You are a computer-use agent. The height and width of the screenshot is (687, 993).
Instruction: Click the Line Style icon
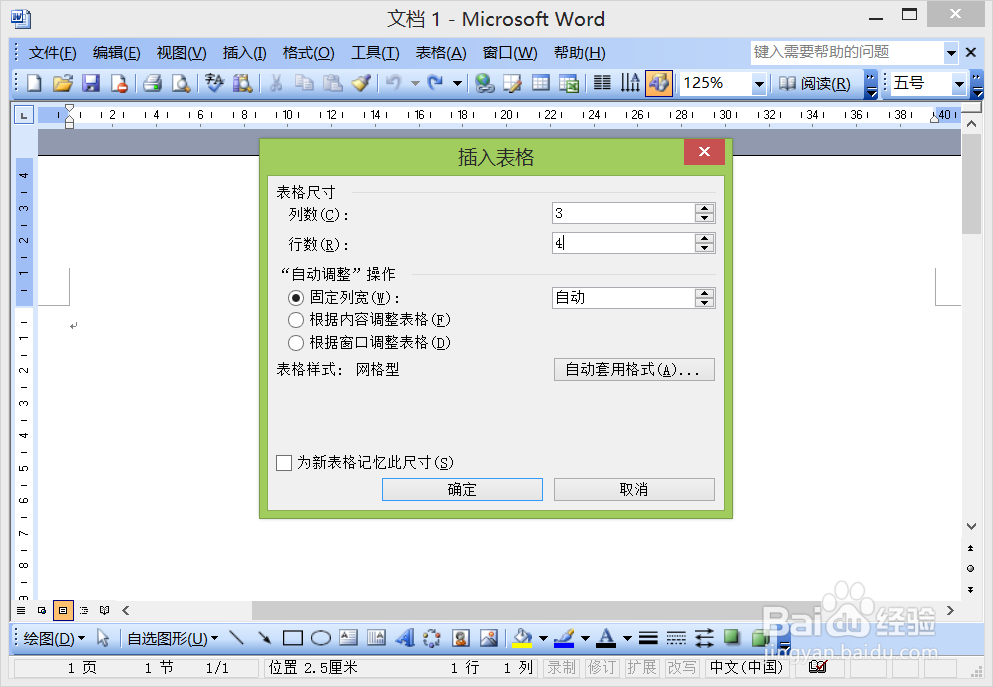648,638
